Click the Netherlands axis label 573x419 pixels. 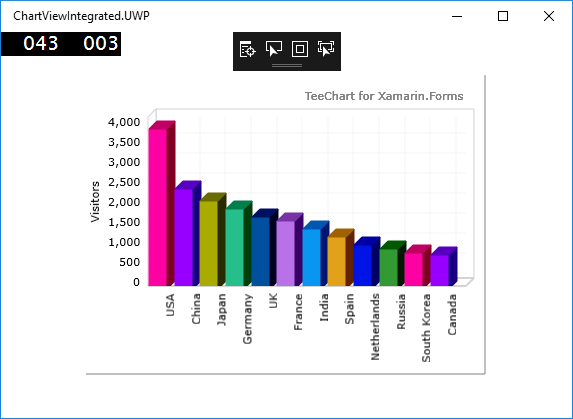(x=375, y=327)
